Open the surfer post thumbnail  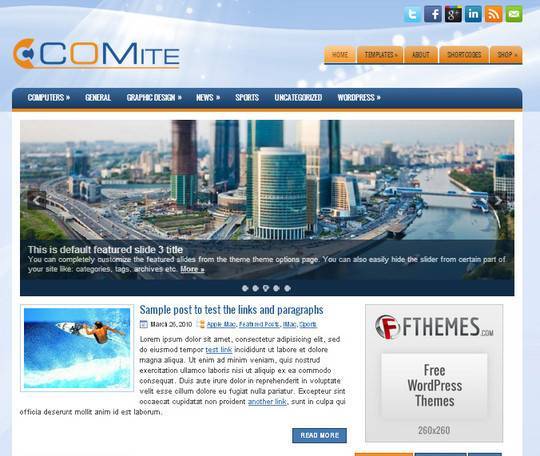(77, 348)
